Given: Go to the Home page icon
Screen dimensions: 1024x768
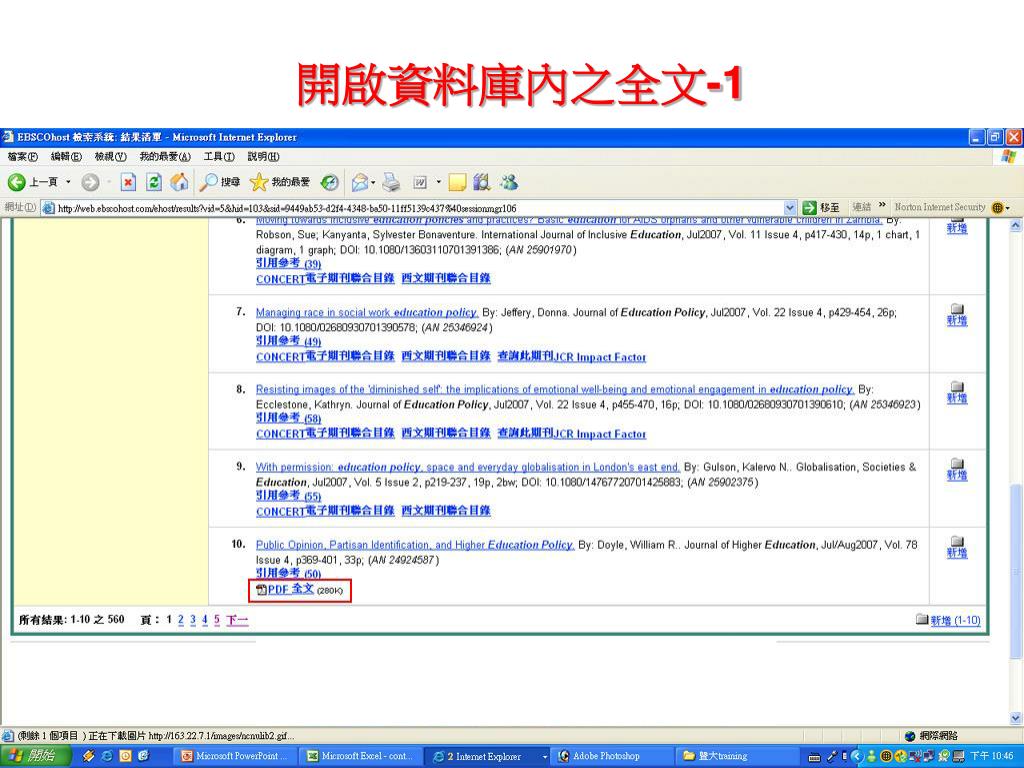Looking at the screenshot, I should point(179,182).
